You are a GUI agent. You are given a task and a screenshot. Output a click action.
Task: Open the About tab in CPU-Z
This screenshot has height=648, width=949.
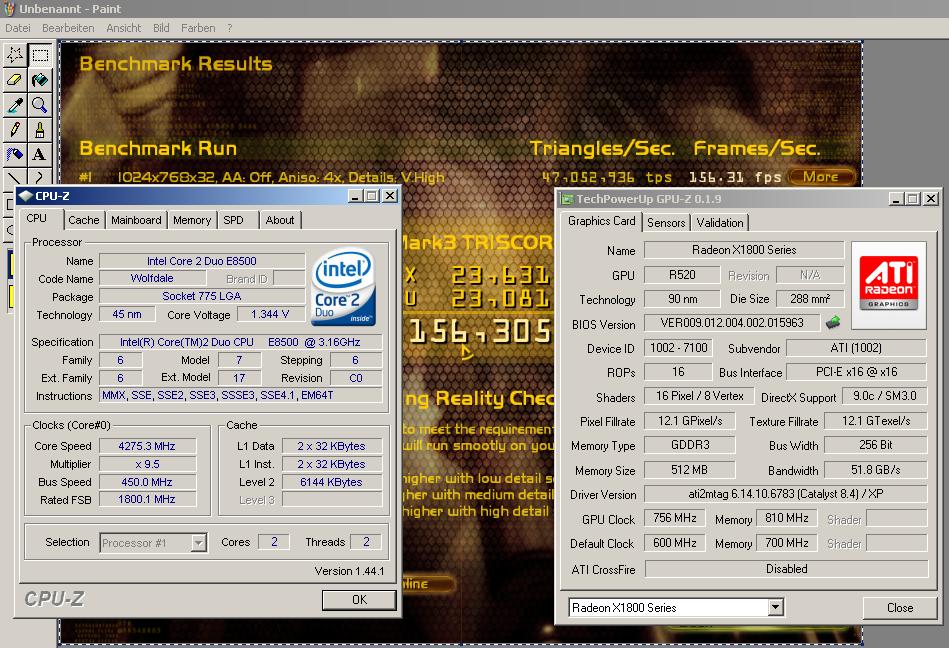click(x=280, y=220)
